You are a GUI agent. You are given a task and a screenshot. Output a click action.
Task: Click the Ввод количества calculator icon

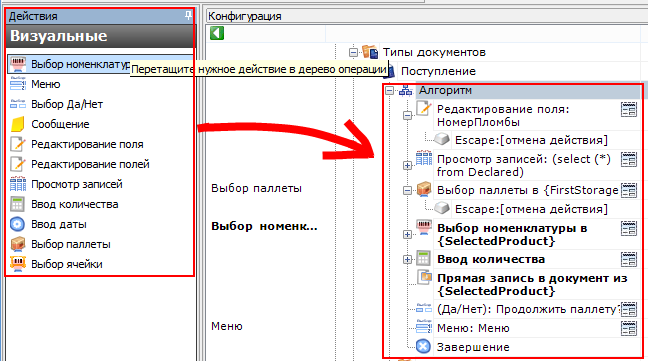(x=17, y=204)
